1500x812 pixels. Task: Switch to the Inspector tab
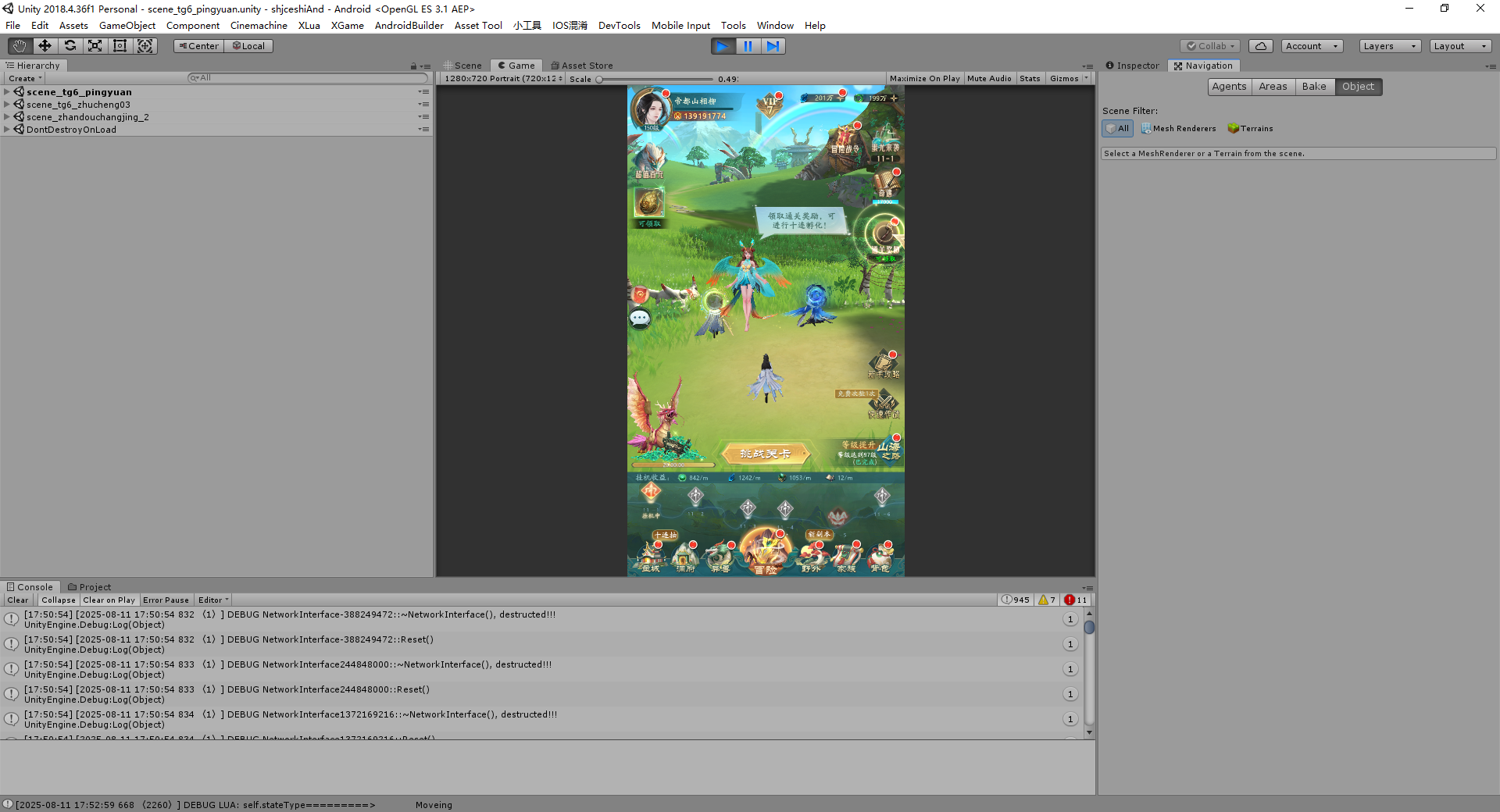[1133, 66]
